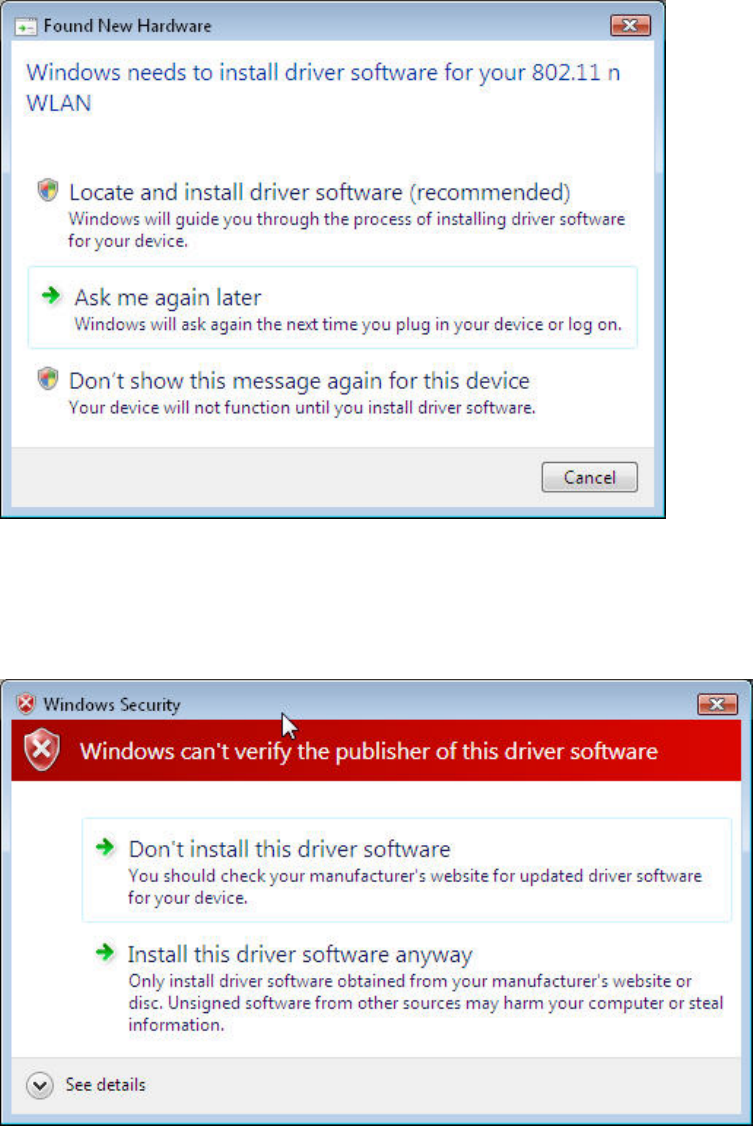Click the red Windows can't verify publisher banner
The height and width of the screenshot is (1126, 753).
[376, 750]
